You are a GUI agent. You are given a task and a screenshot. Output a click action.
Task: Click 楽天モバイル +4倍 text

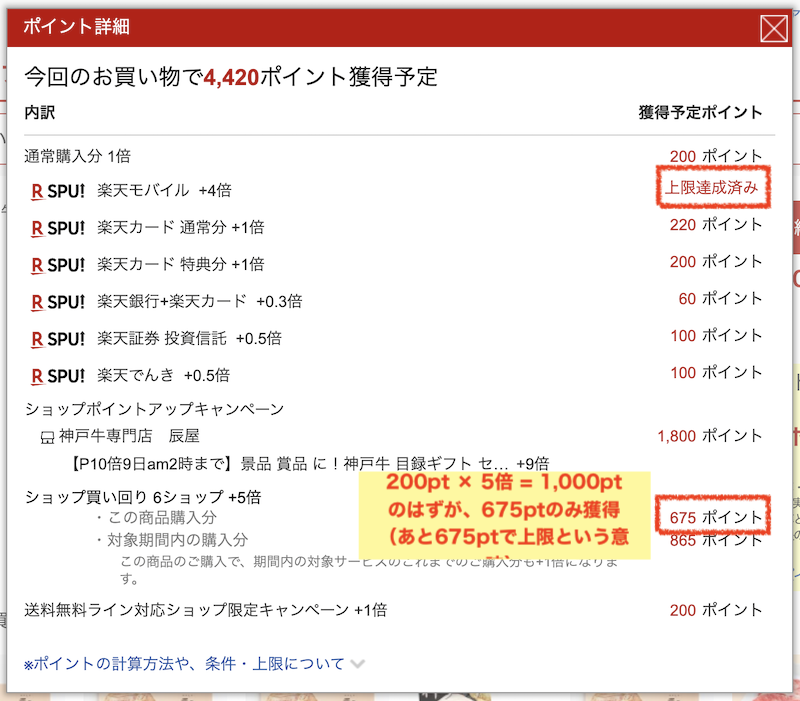click(x=164, y=191)
